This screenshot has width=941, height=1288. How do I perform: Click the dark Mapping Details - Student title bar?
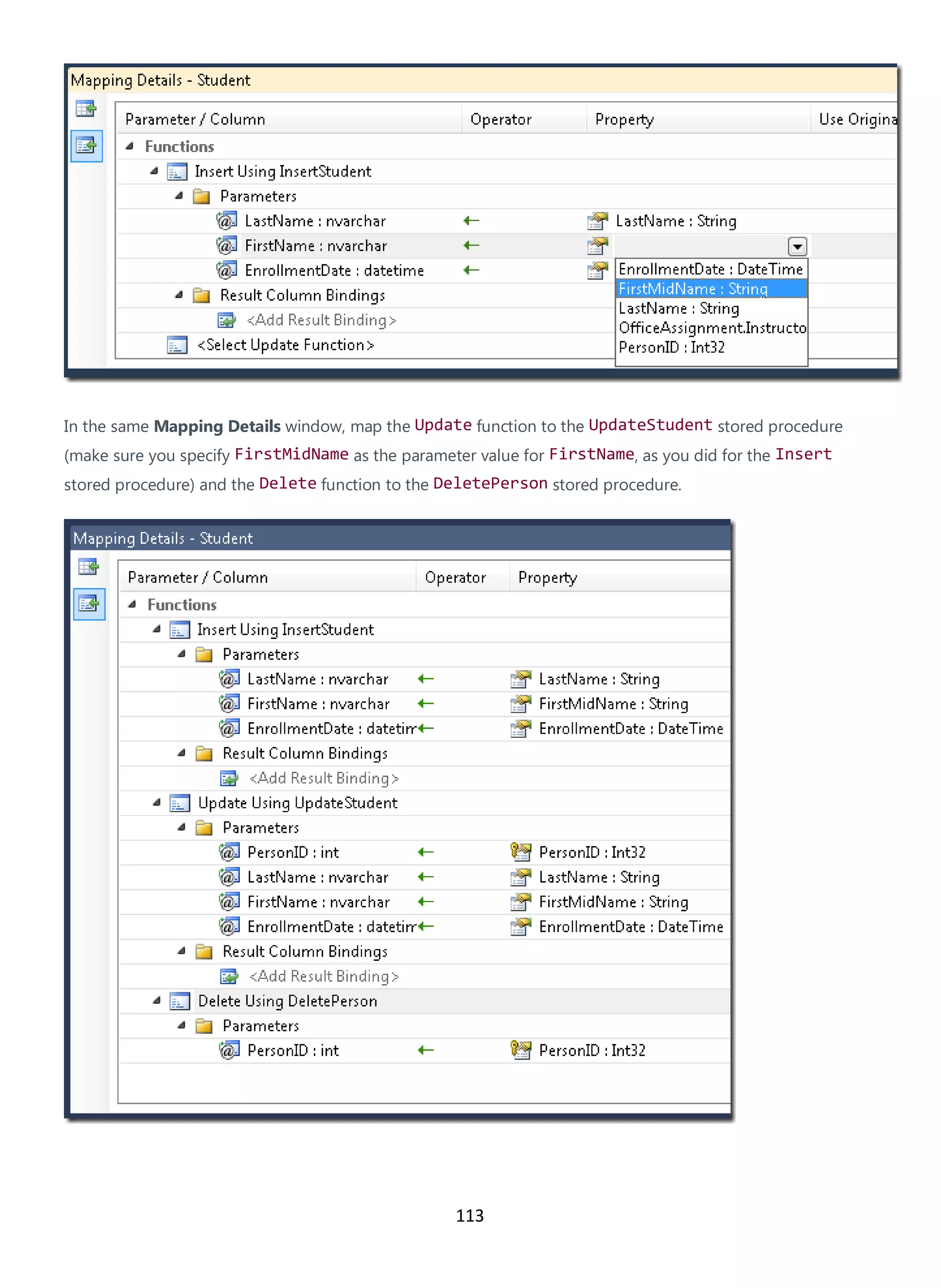tap(400, 539)
